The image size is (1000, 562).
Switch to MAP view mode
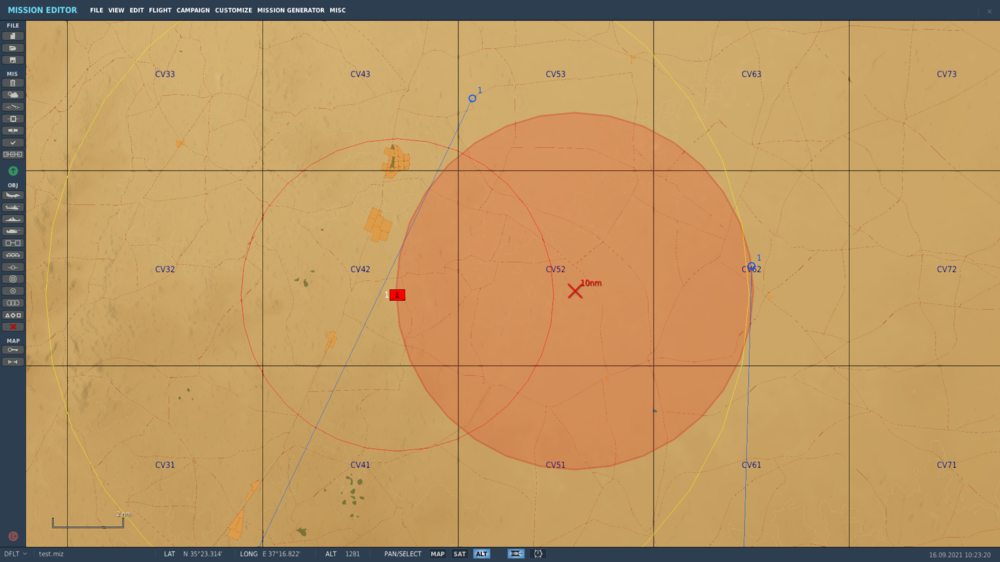pyautogui.click(x=438, y=554)
